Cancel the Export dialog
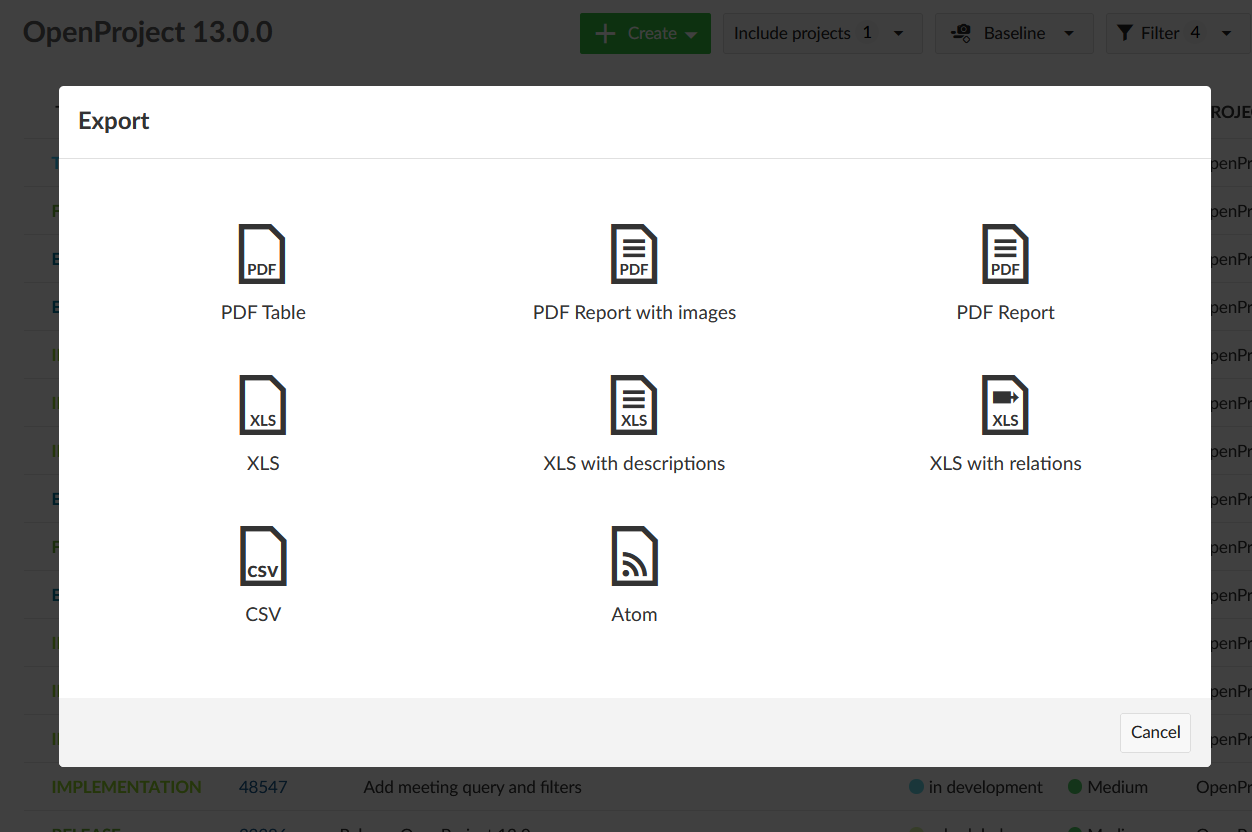 pos(1155,732)
